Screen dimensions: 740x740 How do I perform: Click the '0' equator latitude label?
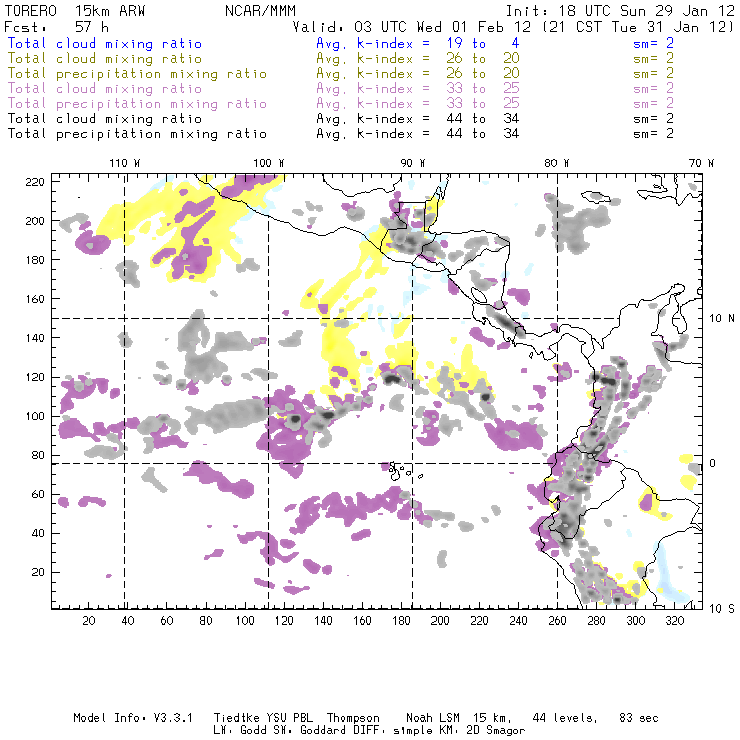(712, 463)
